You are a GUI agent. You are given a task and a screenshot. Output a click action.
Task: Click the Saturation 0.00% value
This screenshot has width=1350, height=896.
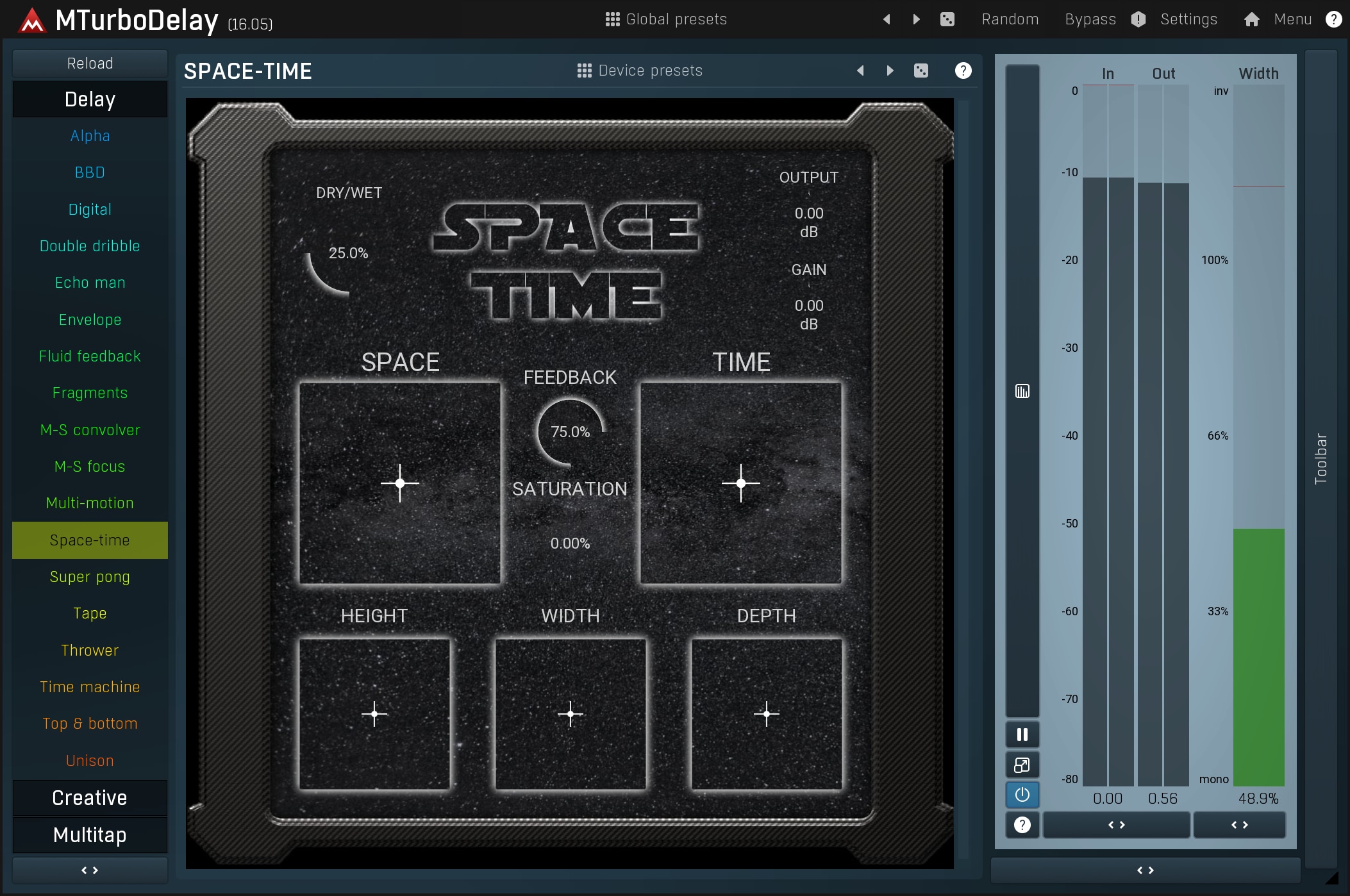[x=570, y=543]
